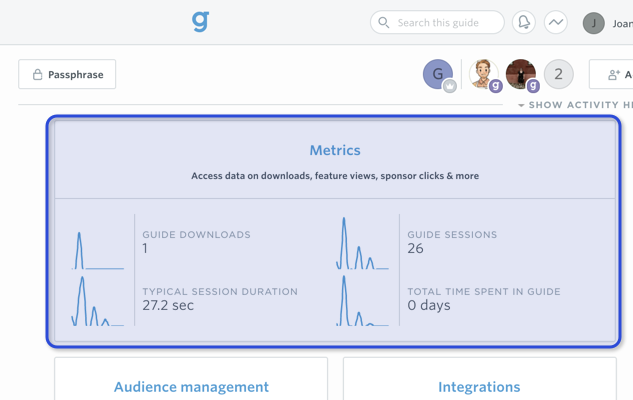Show the 2 additional collaborators
This screenshot has width=633, height=400.
tap(558, 74)
